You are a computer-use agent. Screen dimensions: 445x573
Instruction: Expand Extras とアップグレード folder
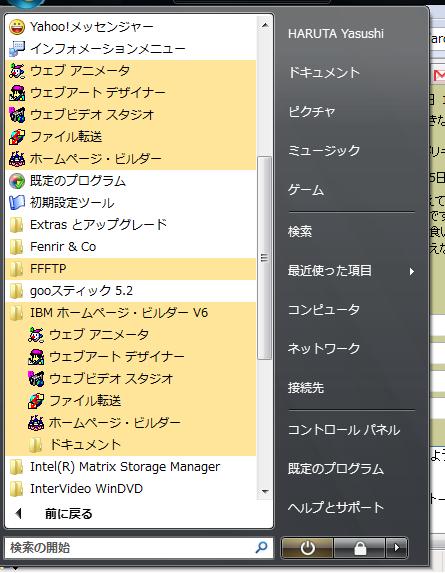[131, 225]
